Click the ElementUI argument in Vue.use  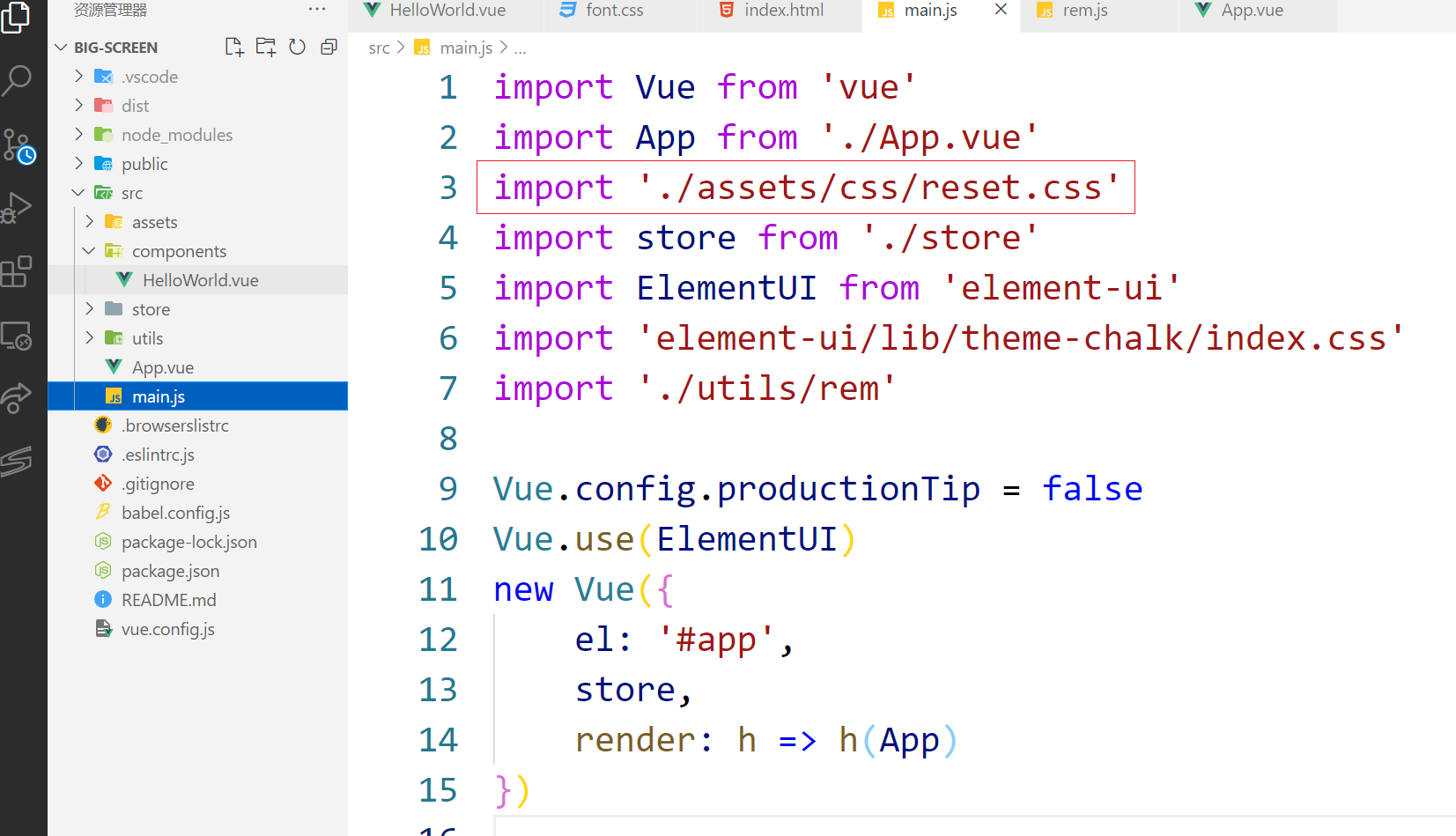pyautogui.click(x=747, y=539)
